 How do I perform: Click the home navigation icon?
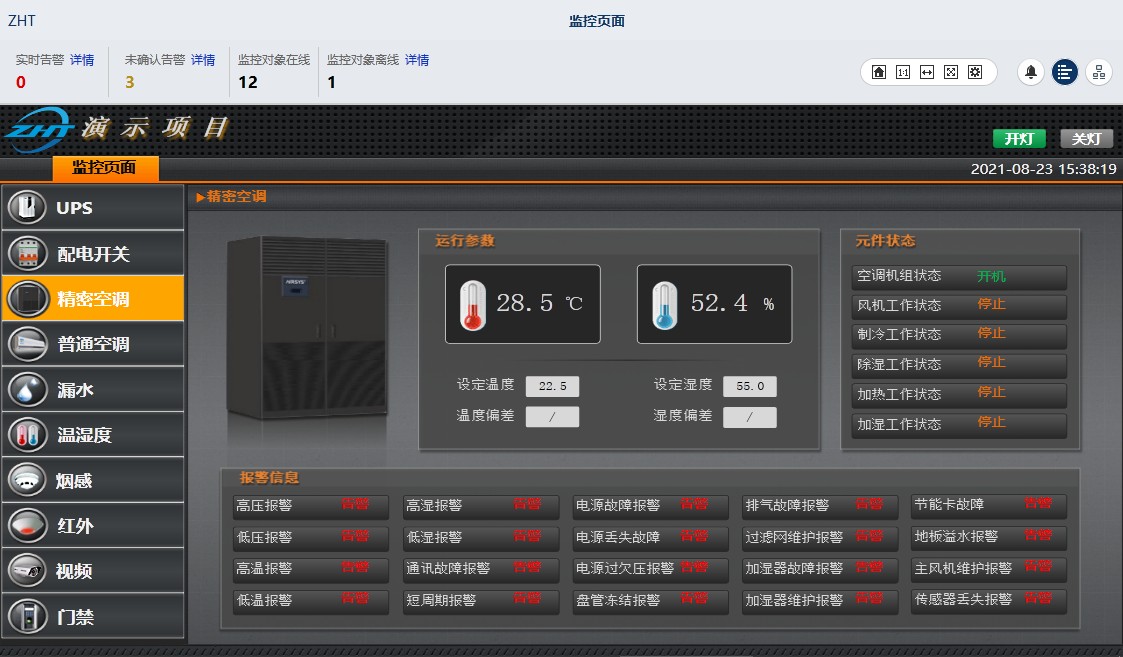880,72
